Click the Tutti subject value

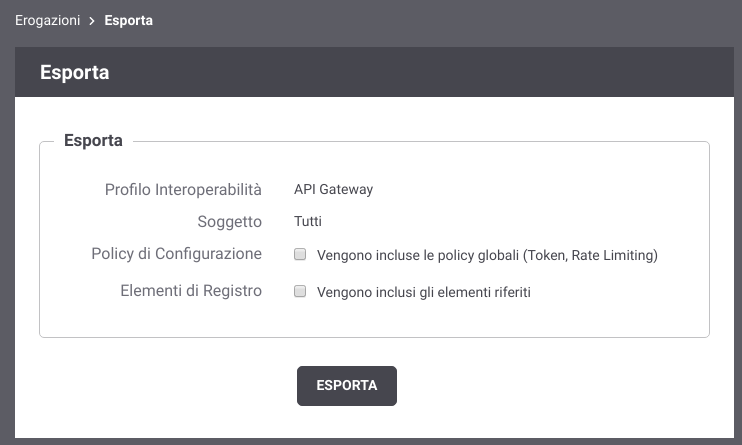point(308,221)
